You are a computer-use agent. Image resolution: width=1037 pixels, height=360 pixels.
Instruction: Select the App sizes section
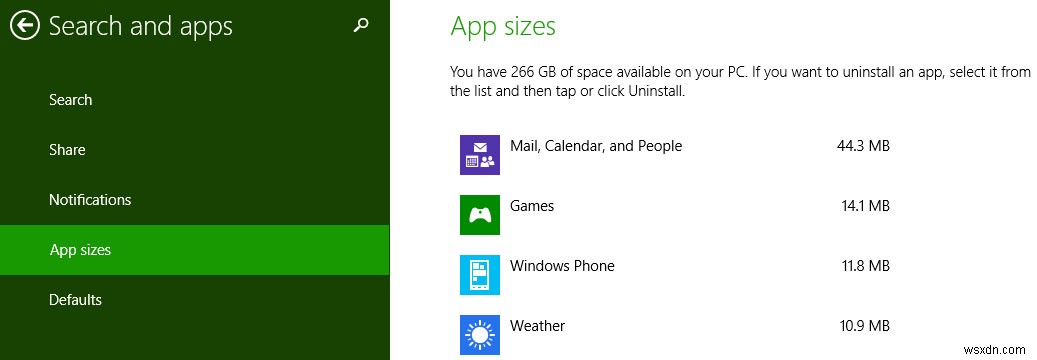[x=194, y=250]
